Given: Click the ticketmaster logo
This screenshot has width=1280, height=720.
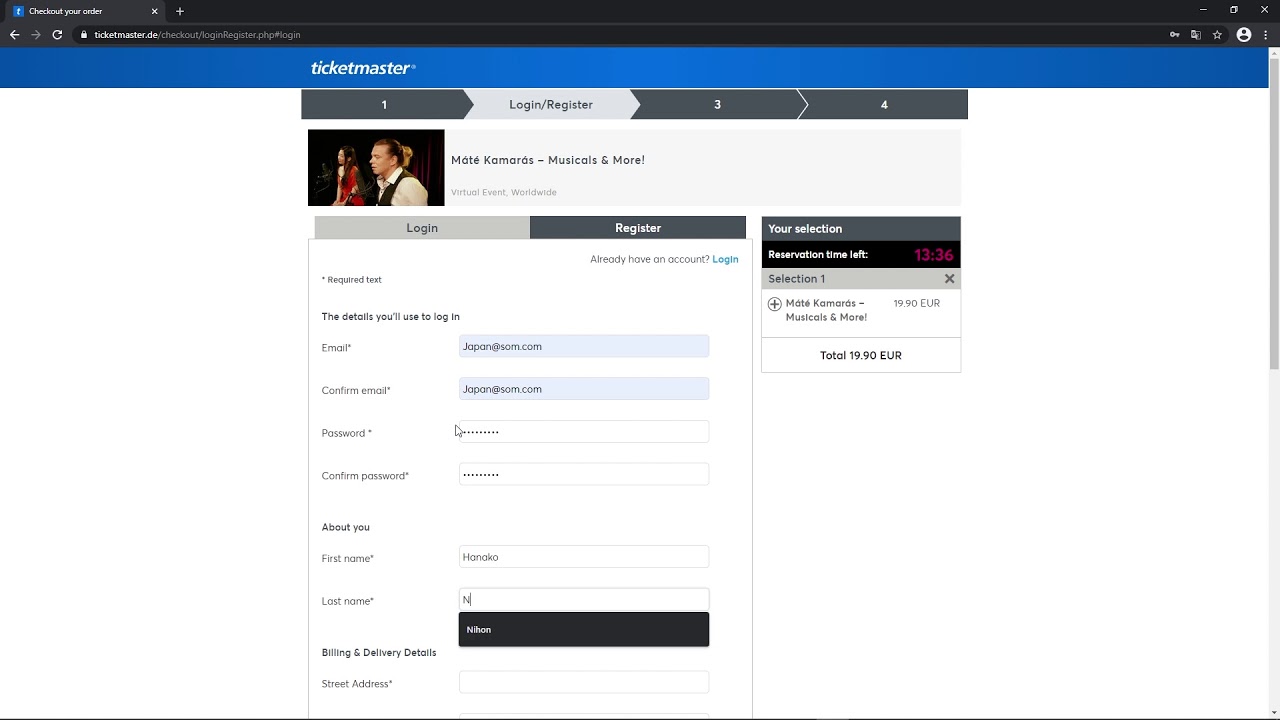Looking at the screenshot, I should 362,68.
